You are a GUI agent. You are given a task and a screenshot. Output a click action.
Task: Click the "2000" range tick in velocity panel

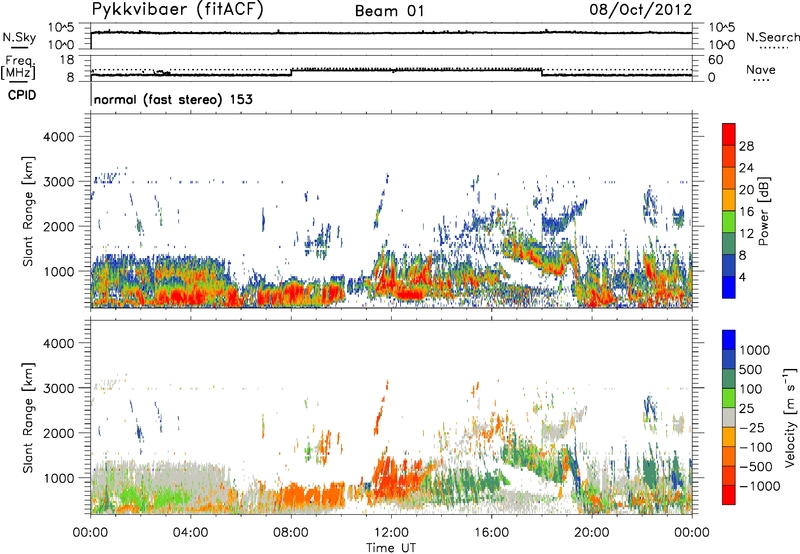pos(58,433)
